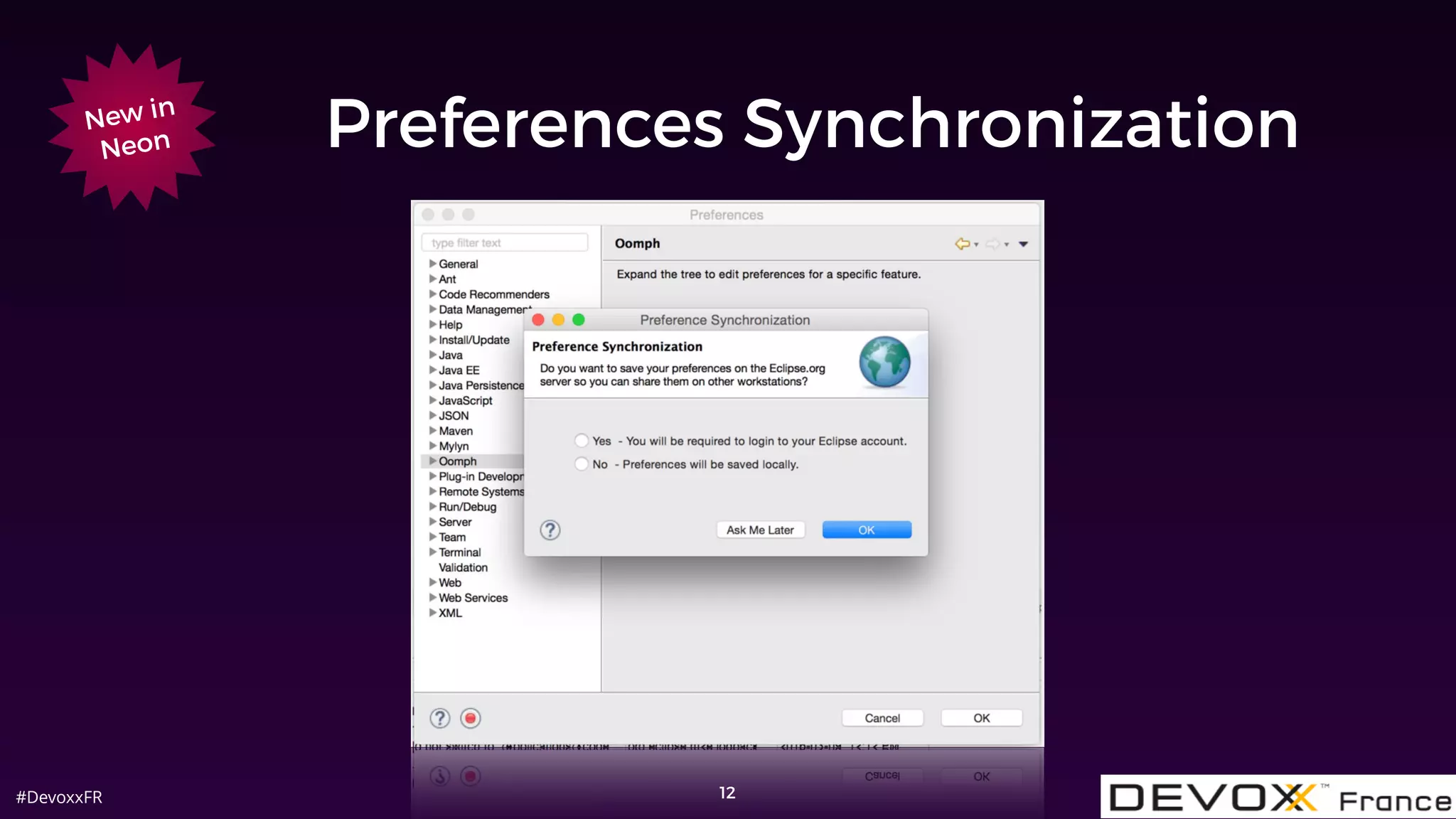The width and height of the screenshot is (1456, 819).
Task: Click the help icon in Preference Synchronization dialog
Action: tap(550, 530)
